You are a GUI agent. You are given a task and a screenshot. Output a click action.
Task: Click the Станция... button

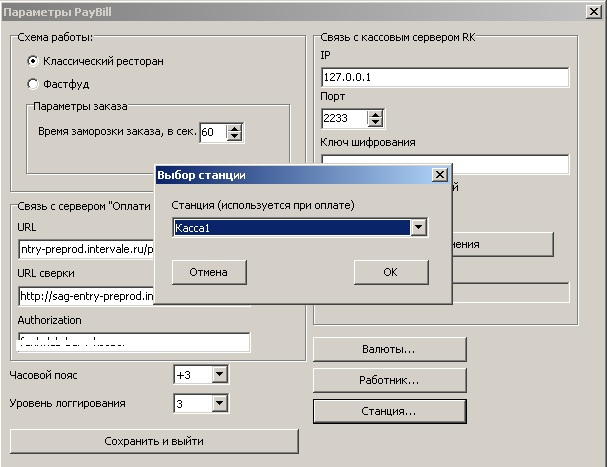pyautogui.click(x=389, y=411)
